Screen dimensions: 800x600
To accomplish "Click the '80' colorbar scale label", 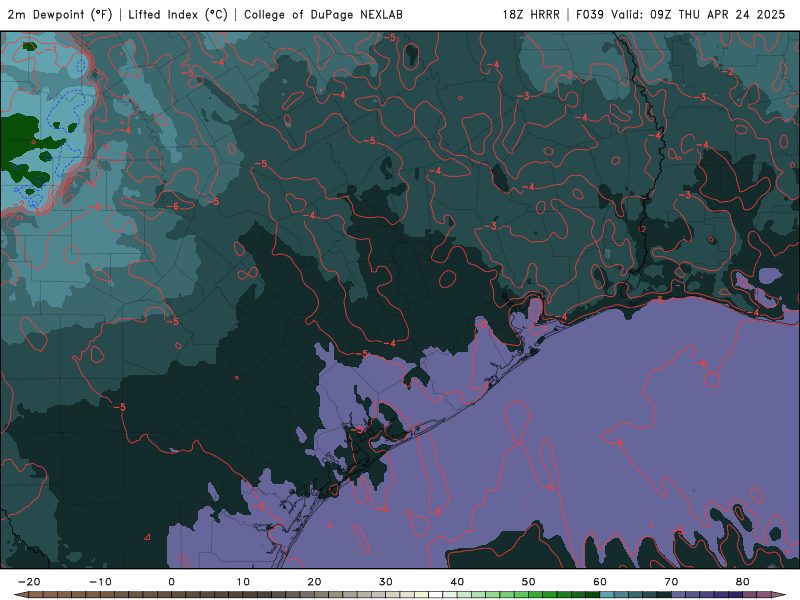I will click(x=743, y=582).
